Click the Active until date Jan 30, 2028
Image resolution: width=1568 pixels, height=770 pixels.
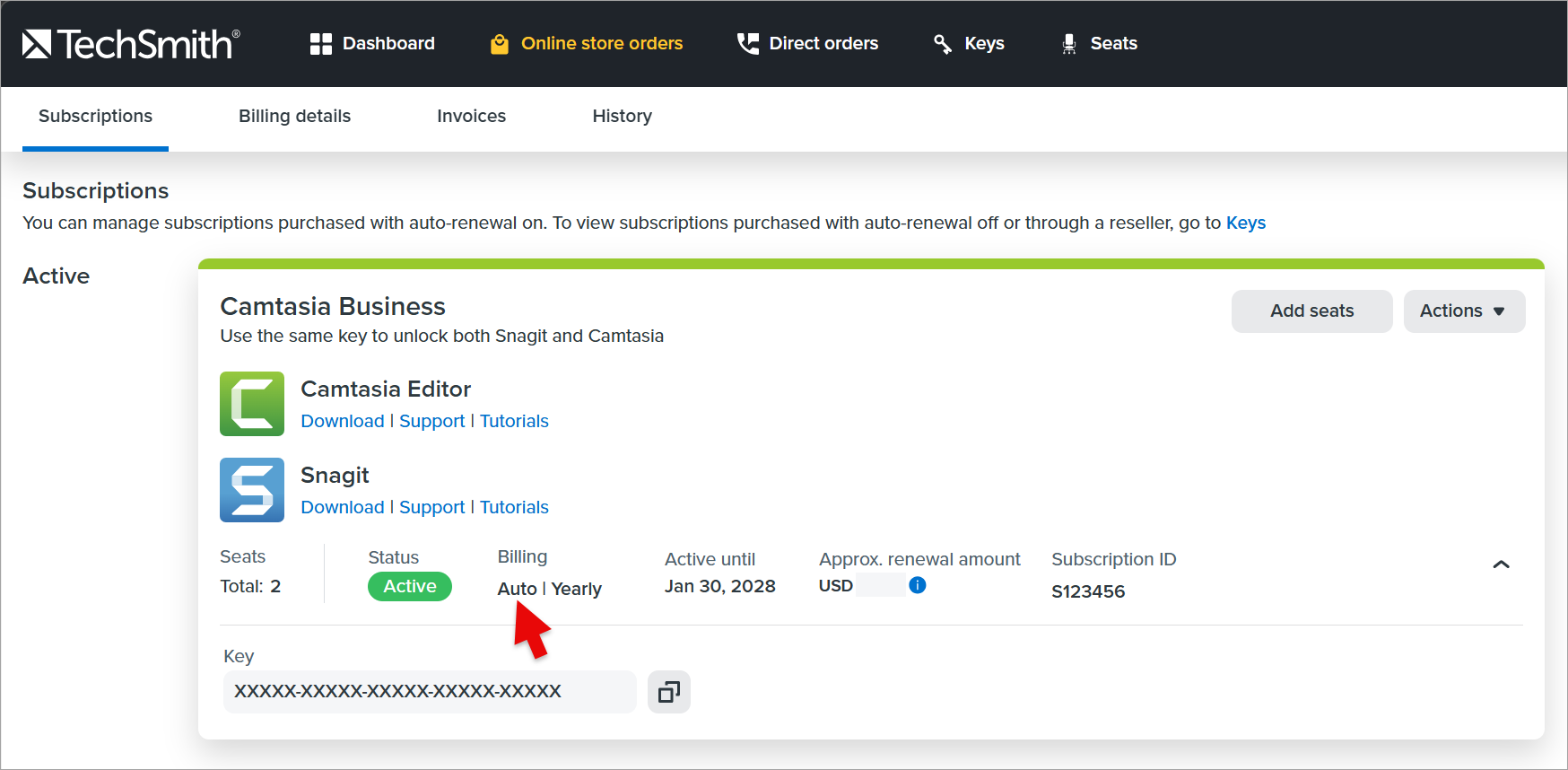(720, 586)
